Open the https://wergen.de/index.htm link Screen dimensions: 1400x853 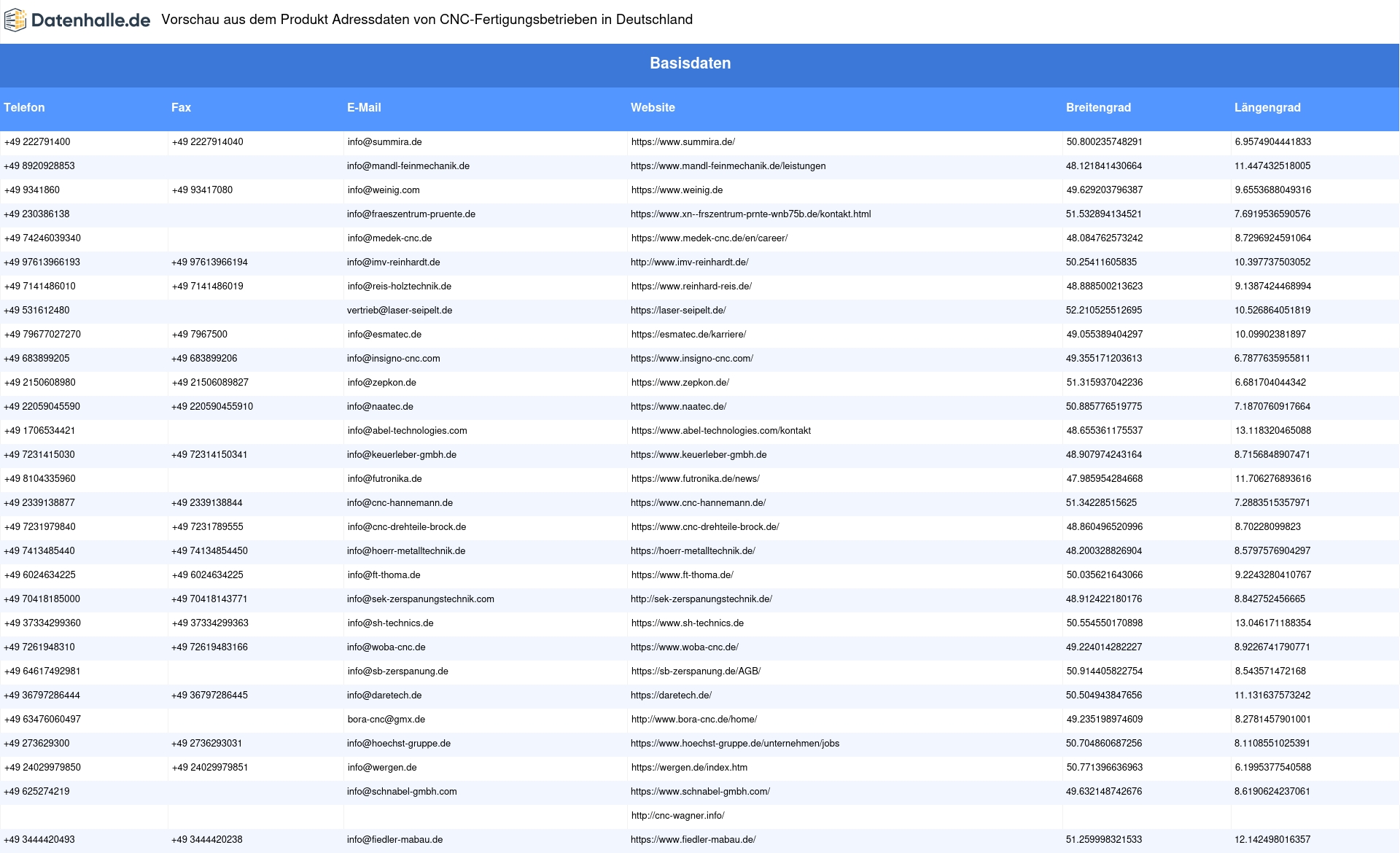coord(690,768)
